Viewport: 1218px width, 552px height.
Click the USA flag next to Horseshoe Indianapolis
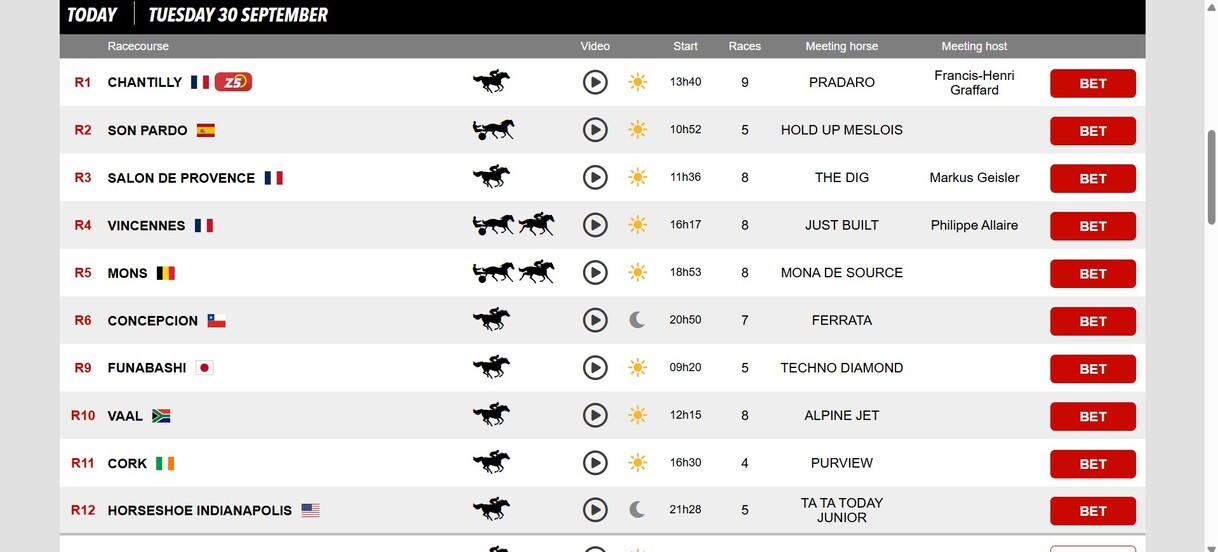click(310, 510)
